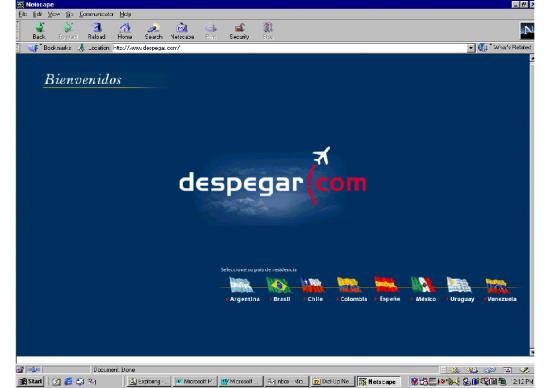Click the Print toolbar button
The height and width of the screenshot is (388, 550).
210,31
